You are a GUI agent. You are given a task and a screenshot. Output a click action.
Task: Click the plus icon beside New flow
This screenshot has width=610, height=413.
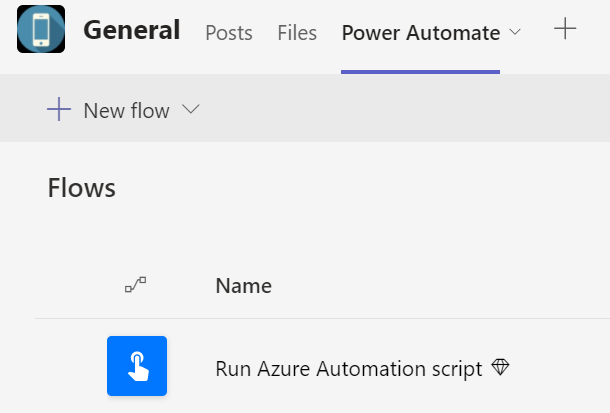(x=59, y=109)
